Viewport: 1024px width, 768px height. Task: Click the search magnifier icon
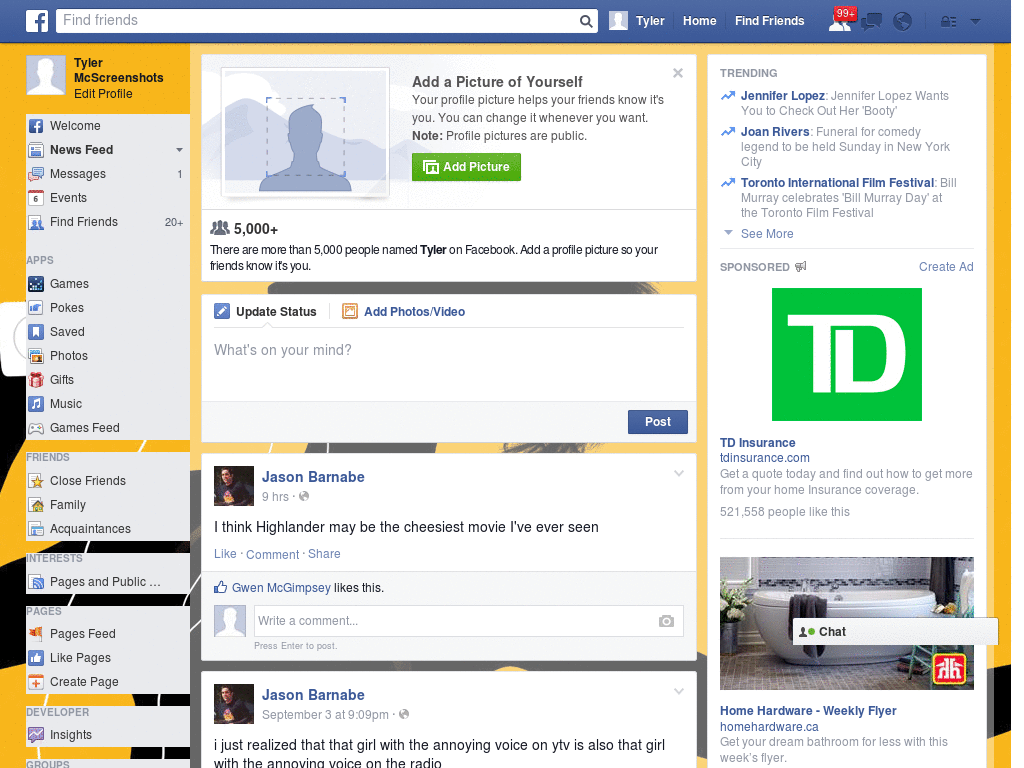click(585, 20)
